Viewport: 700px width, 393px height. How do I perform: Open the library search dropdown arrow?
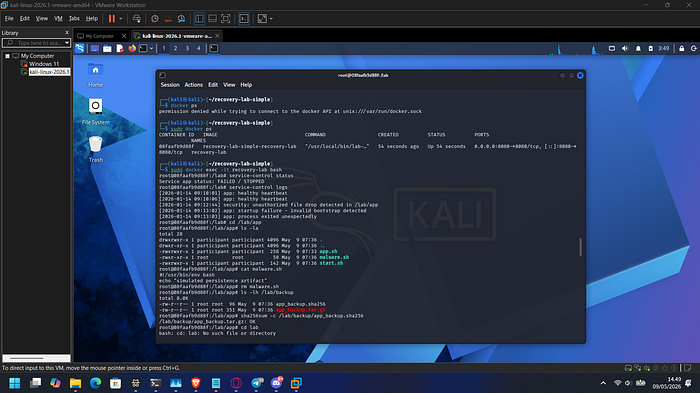tap(67, 43)
